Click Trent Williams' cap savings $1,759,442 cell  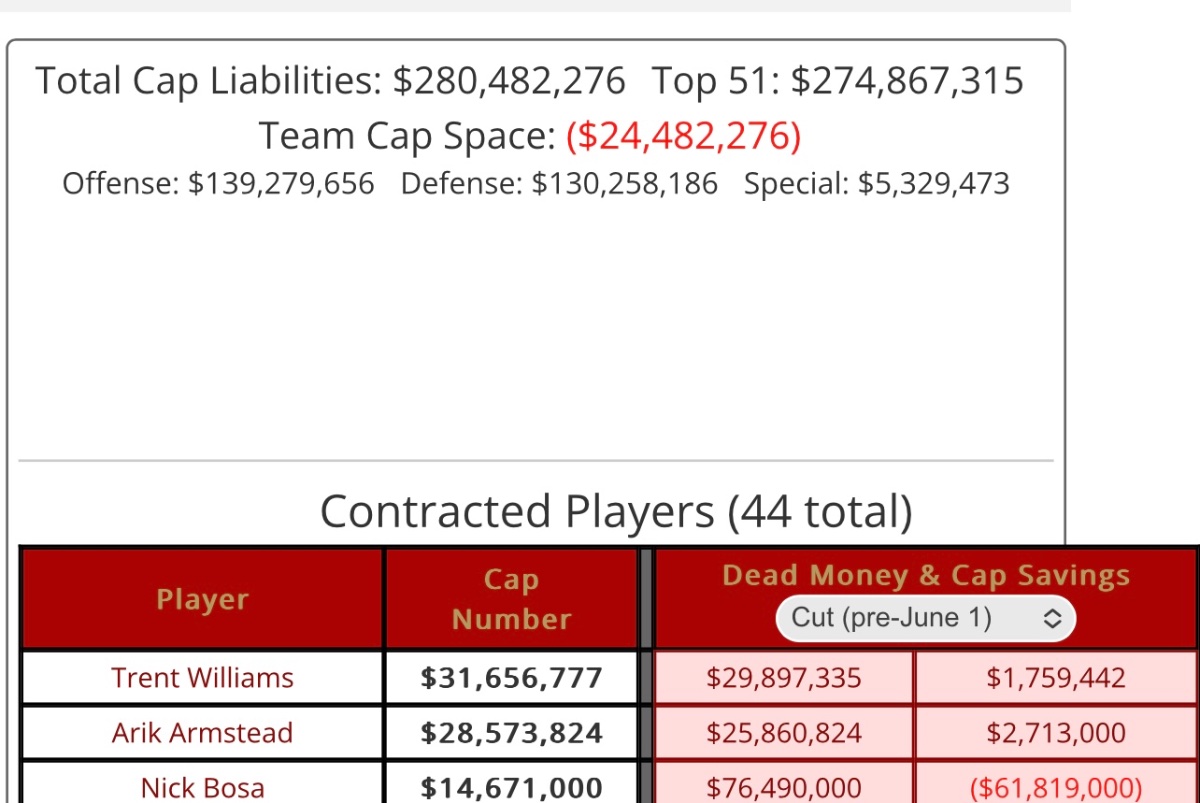click(1055, 678)
